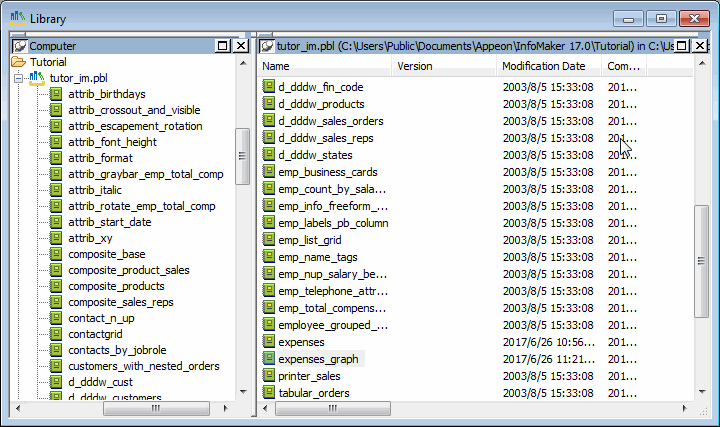Select customers_with_nested_orders in the tree
Viewport: 720px width, 427px height.
pyautogui.click(x=144, y=366)
